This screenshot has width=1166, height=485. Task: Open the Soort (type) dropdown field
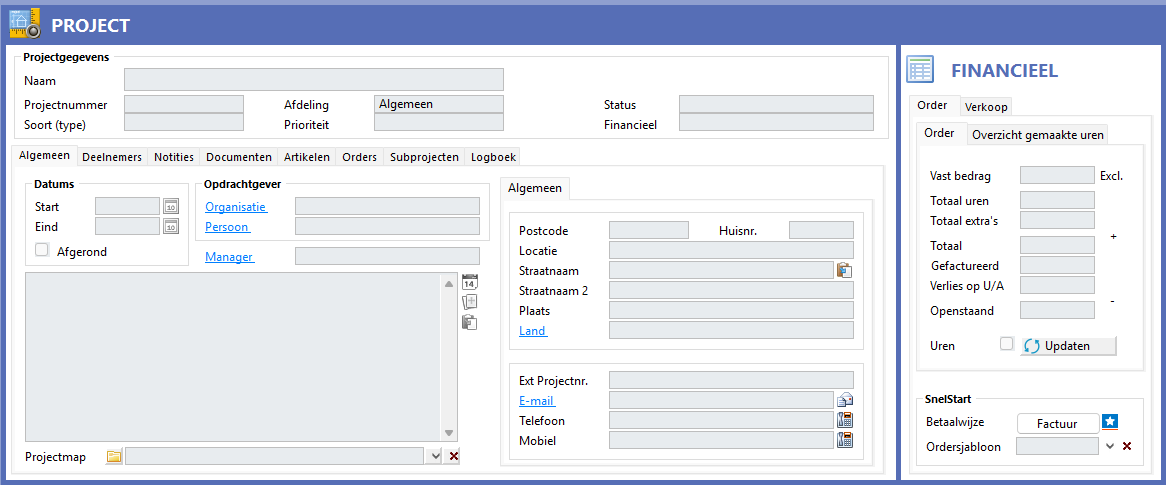(x=184, y=123)
